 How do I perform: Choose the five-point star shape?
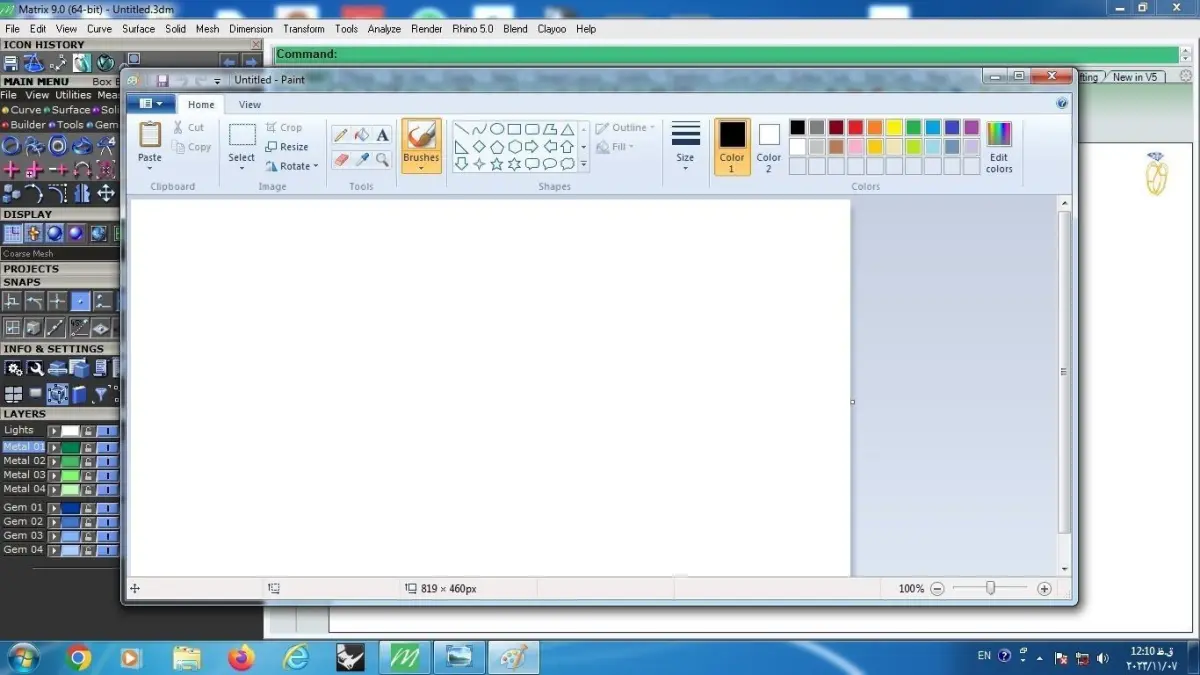click(x=496, y=164)
